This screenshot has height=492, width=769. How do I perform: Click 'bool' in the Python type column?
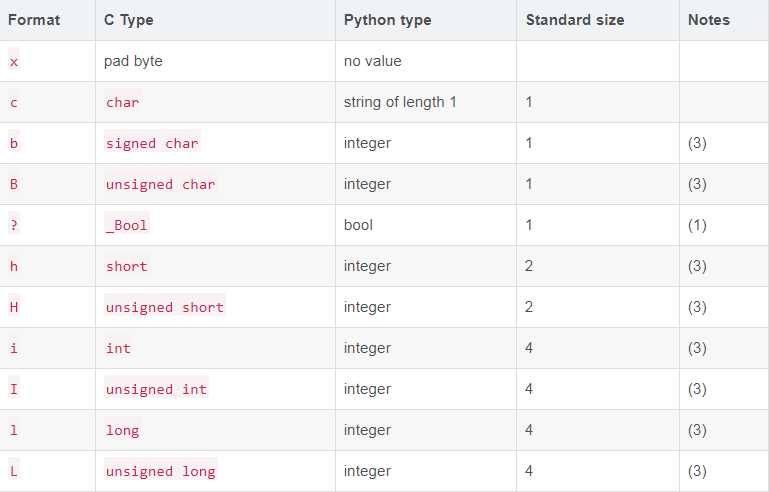click(x=358, y=225)
